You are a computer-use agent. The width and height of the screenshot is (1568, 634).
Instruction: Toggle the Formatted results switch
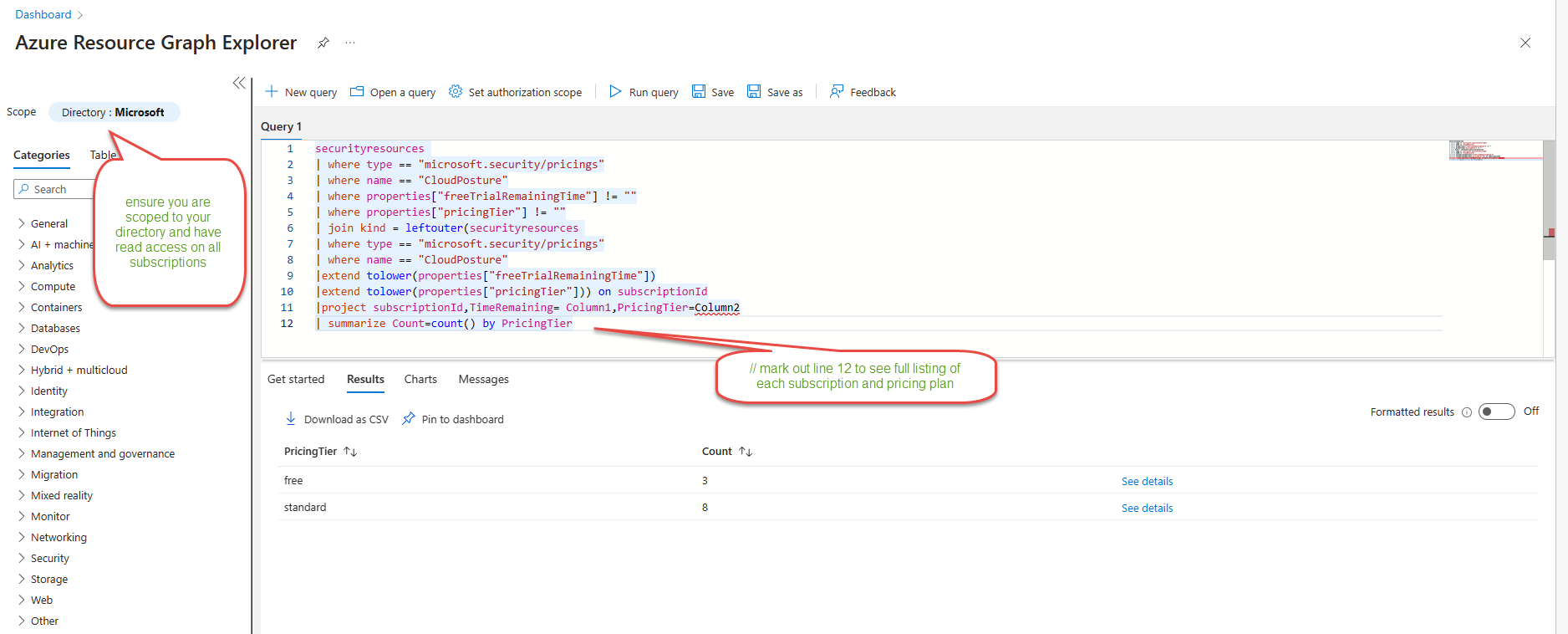click(x=1496, y=412)
